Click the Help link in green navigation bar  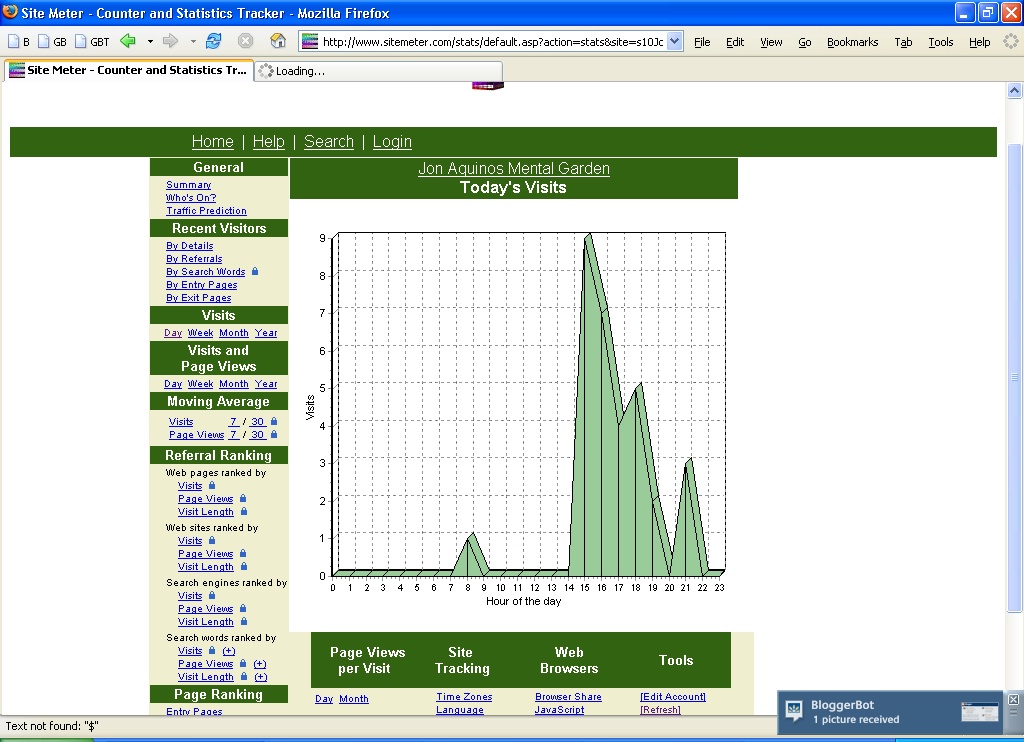coord(268,142)
